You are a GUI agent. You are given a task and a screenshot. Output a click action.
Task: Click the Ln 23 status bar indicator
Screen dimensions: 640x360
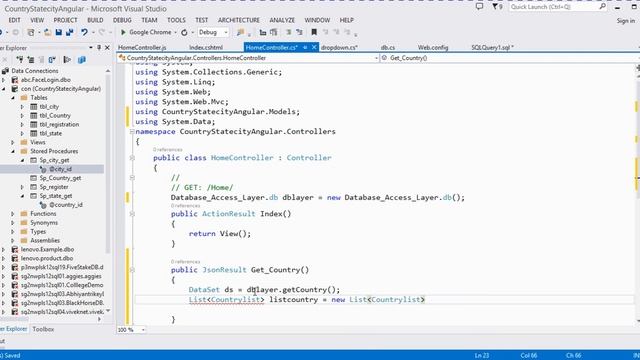pos(482,356)
